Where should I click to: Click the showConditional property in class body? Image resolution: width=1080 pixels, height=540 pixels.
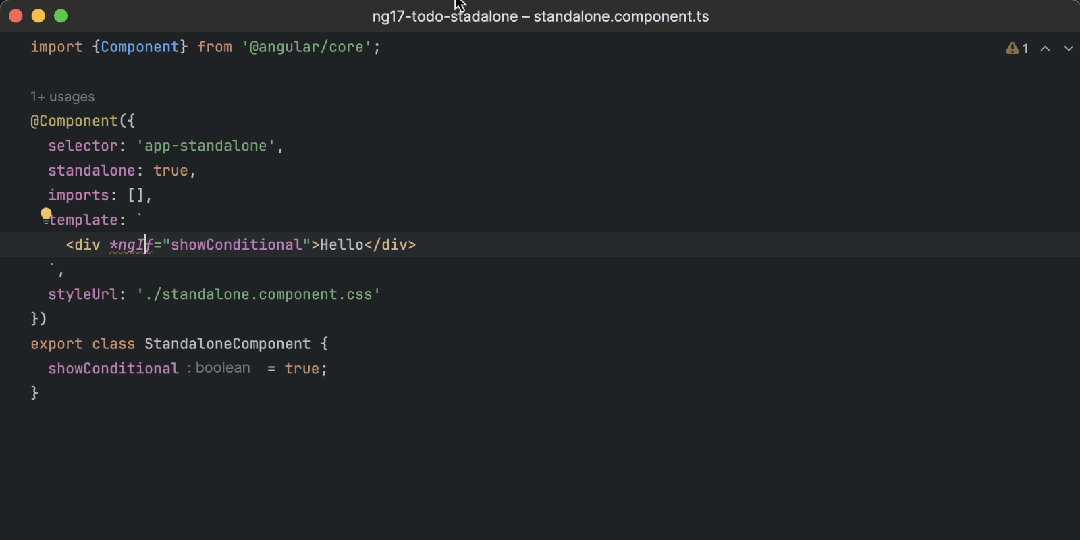(113, 368)
